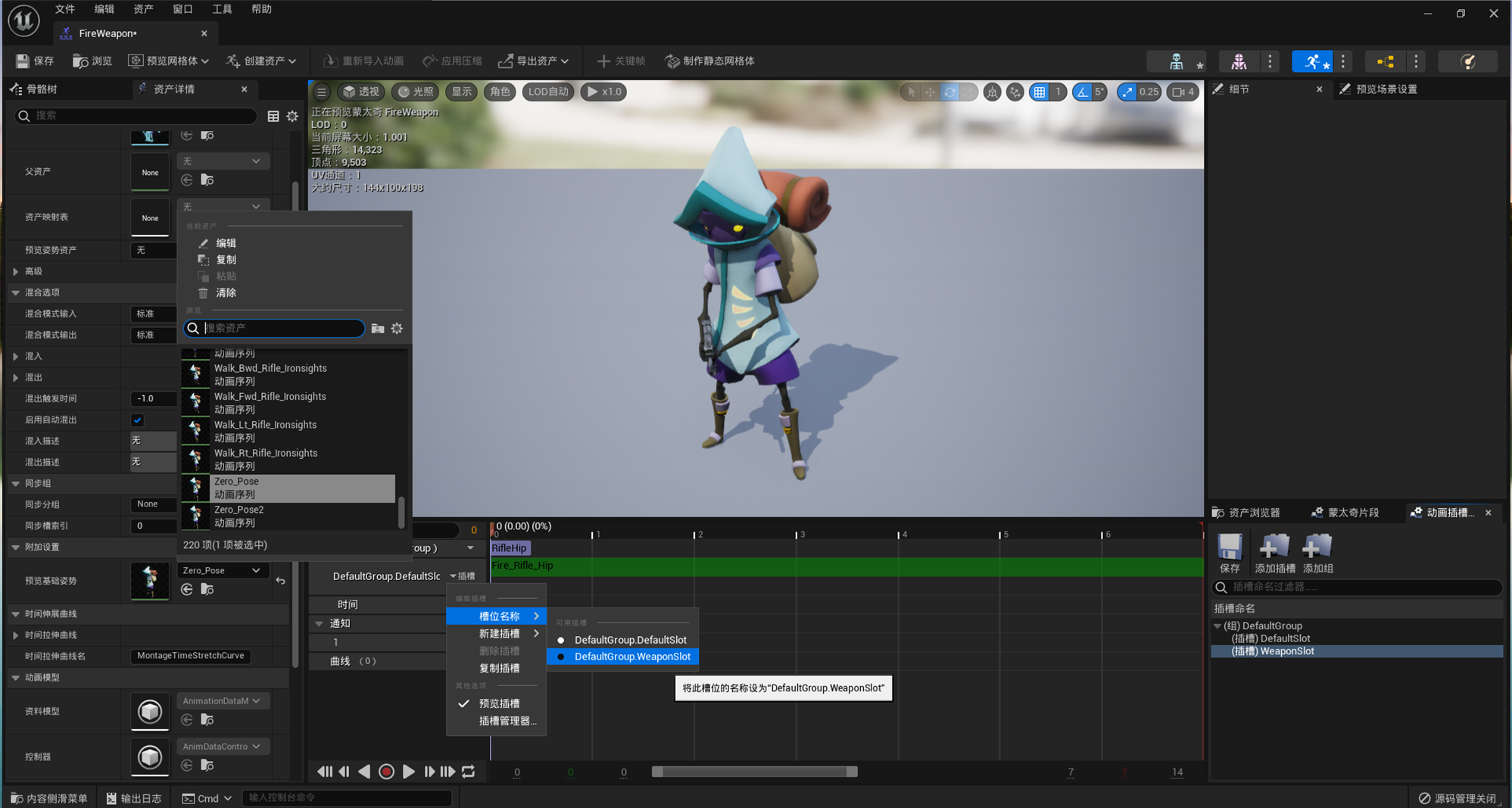Open the animation blueprint mode icon

pos(1386,61)
